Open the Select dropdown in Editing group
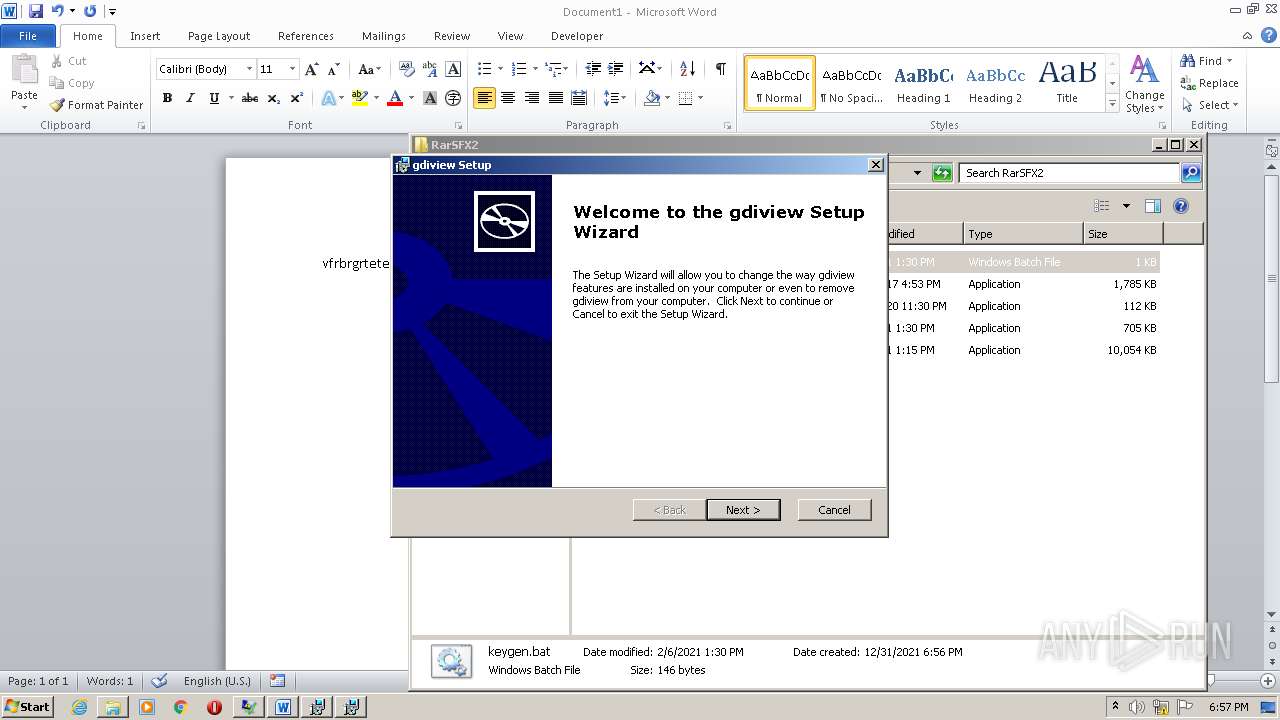 coord(1209,105)
